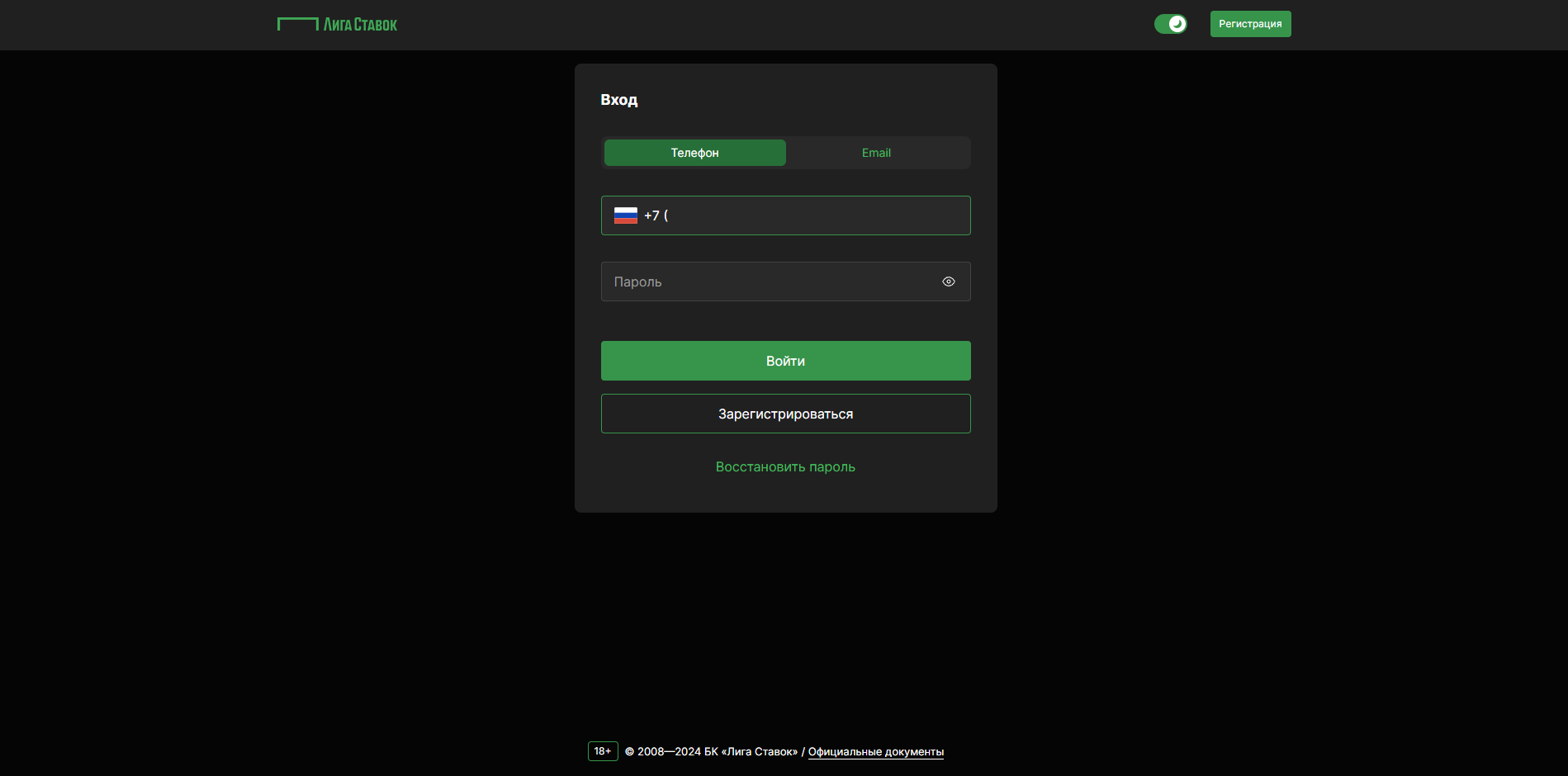Switch to the Email login tab
1568x776 pixels.
(876, 153)
